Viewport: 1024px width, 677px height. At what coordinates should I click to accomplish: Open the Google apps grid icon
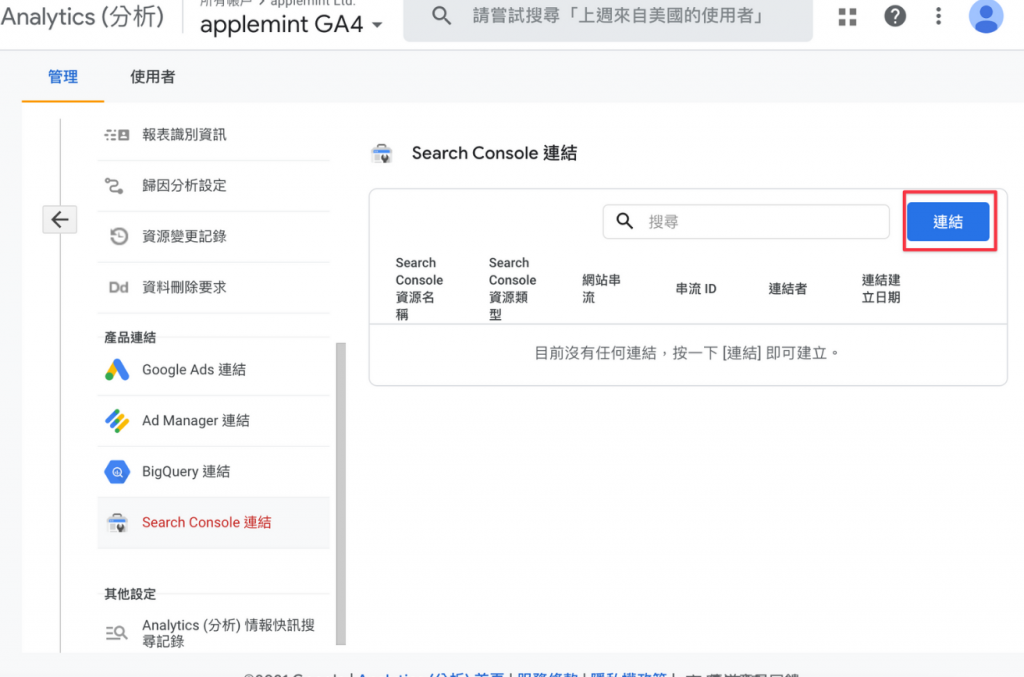(x=847, y=16)
